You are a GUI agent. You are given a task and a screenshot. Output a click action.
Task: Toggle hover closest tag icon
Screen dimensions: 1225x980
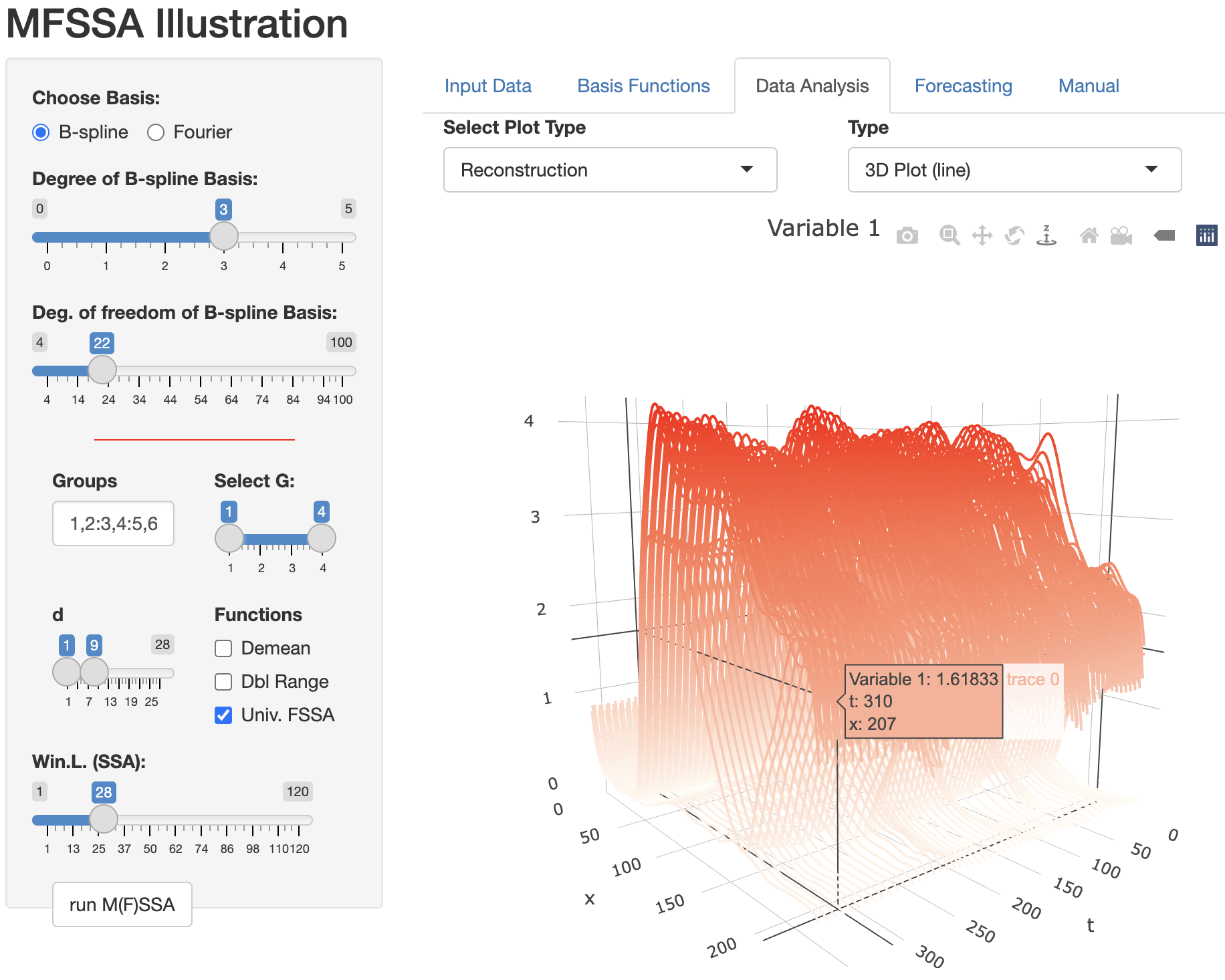[1164, 235]
